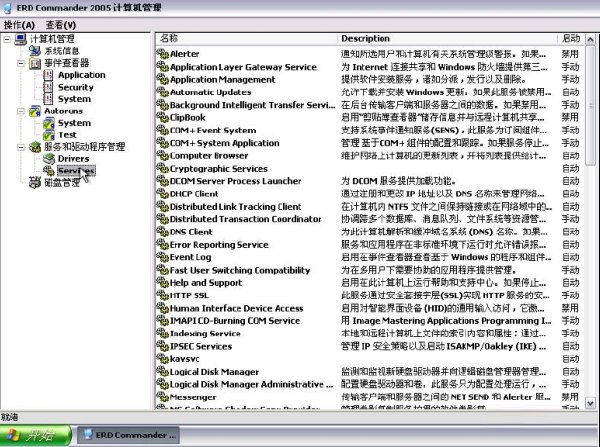Click the Alerter service gear icon
600x447 pixels.
point(163,54)
